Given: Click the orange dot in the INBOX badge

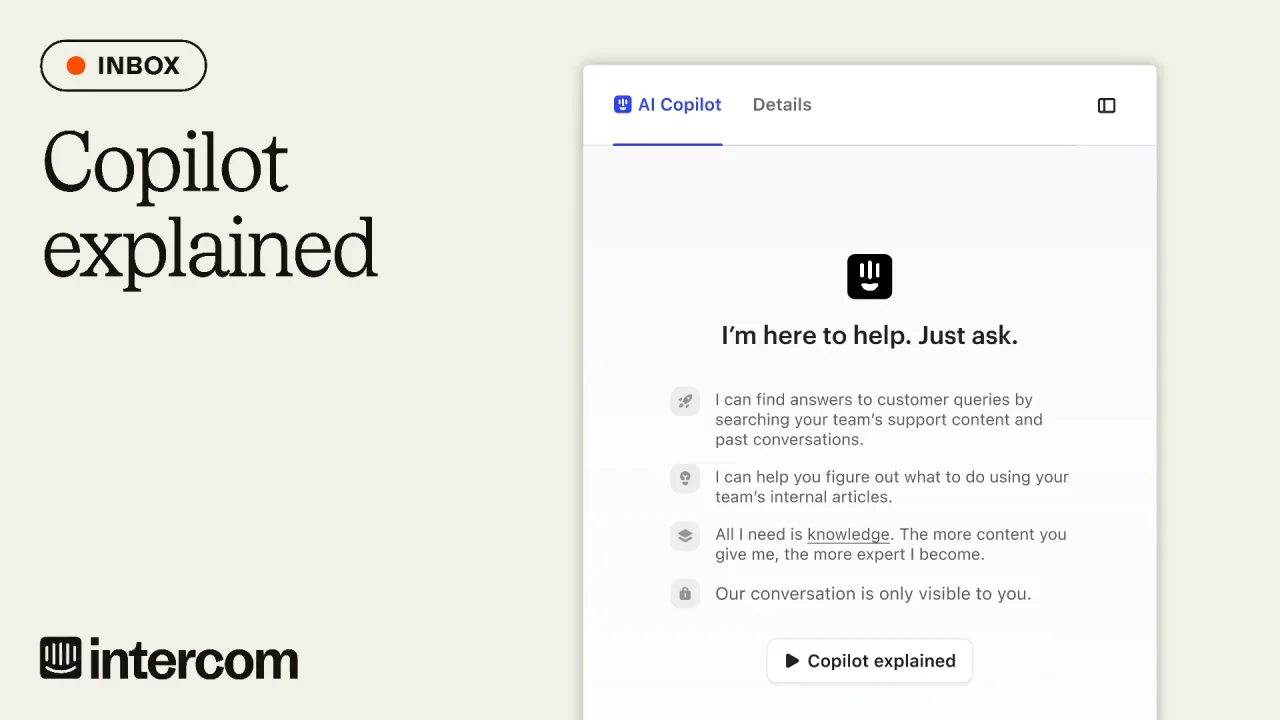Looking at the screenshot, I should point(76,66).
